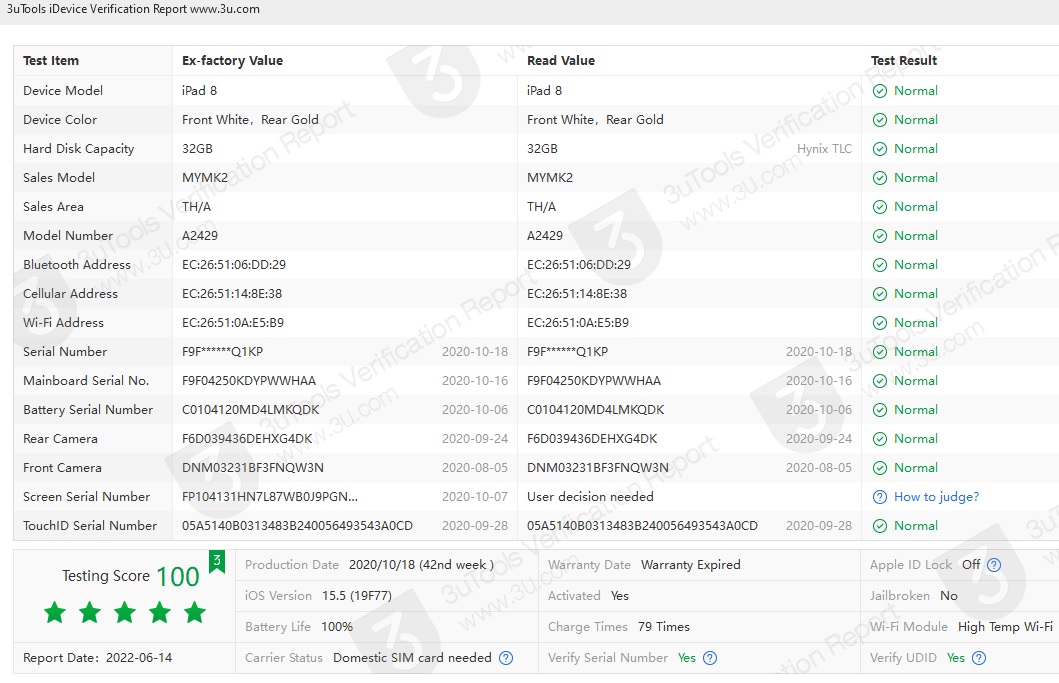
Task: Click the Verify Serial Number Yes value
Action: pyautogui.click(x=687, y=658)
